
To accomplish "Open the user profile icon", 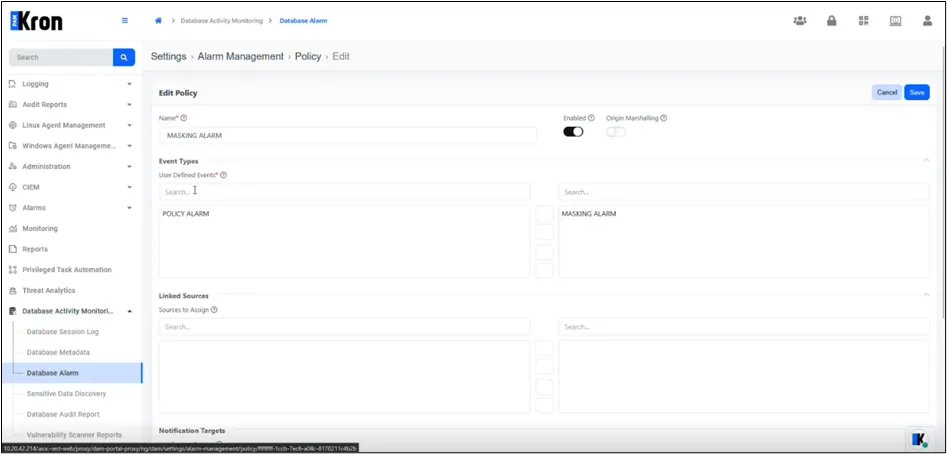I will tap(927, 21).
